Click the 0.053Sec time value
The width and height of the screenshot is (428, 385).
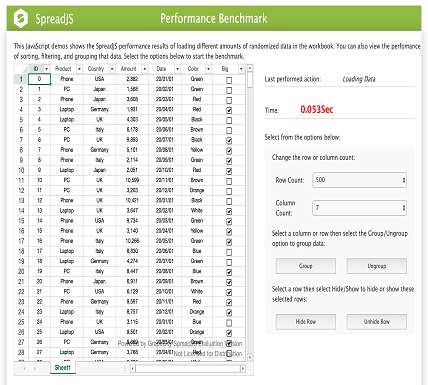[317, 109]
